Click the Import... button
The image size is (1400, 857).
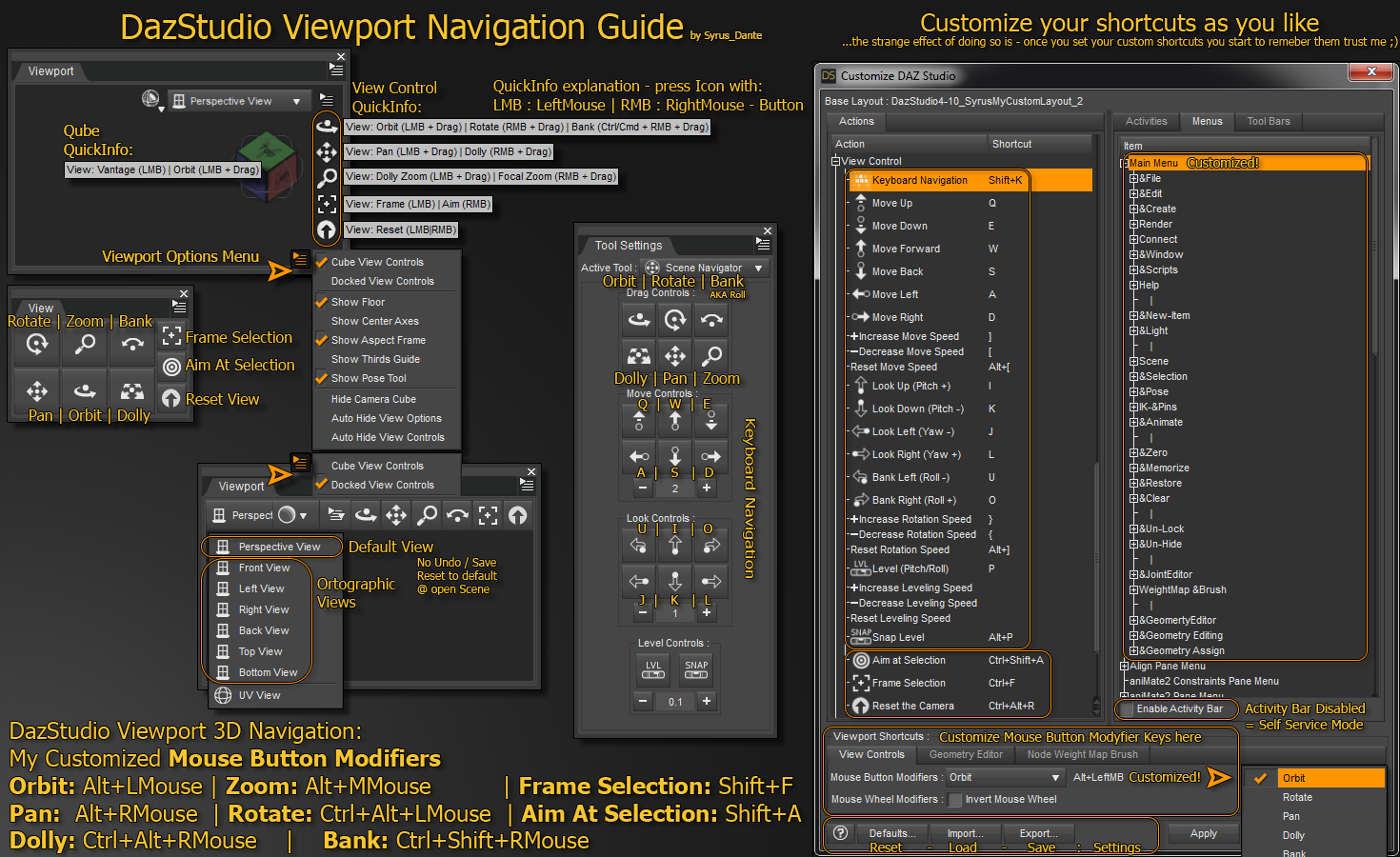(965, 833)
